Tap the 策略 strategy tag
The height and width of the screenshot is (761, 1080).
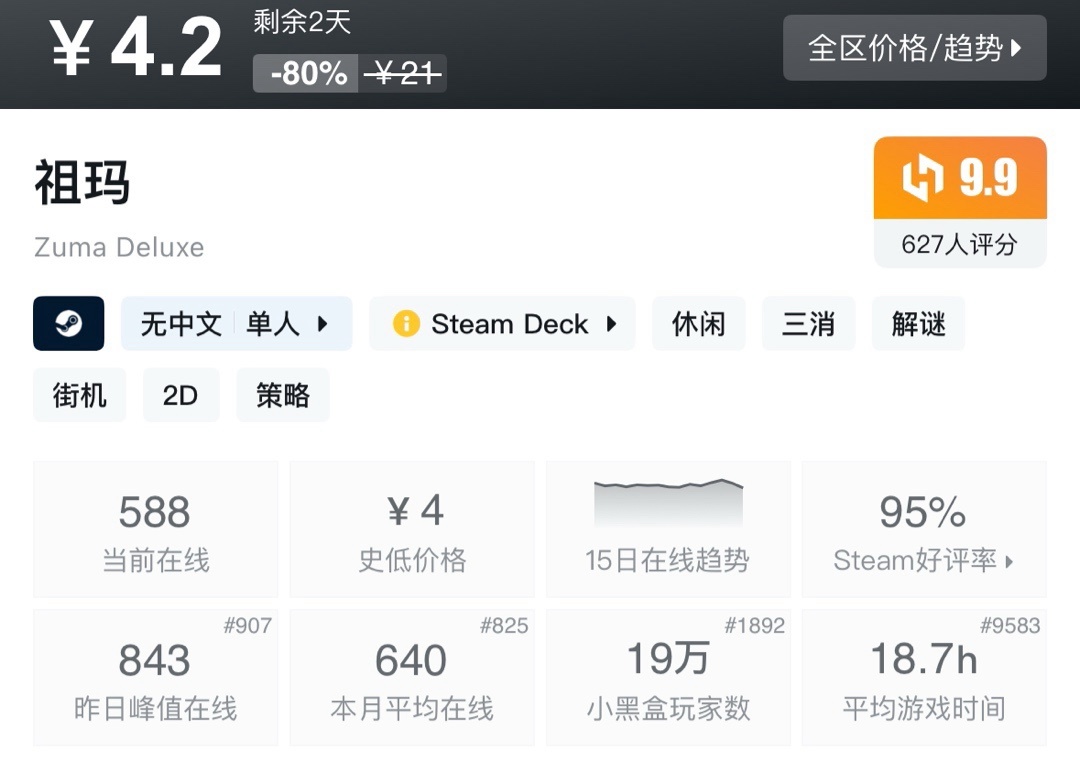point(283,396)
